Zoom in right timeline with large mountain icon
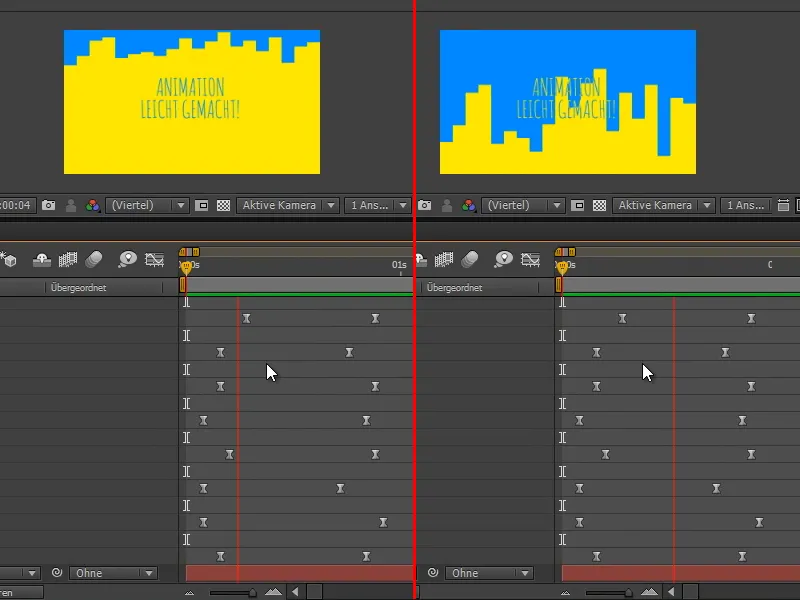800x600 pixels. (649, 592)
